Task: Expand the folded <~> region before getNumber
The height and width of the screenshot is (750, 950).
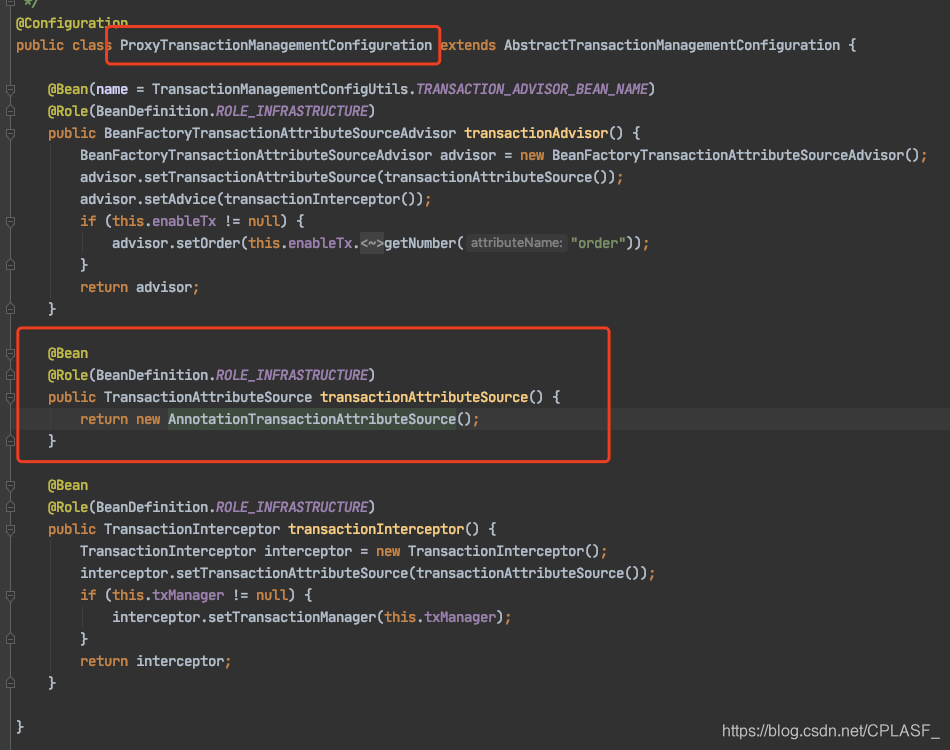Action: tap(372, 244)
